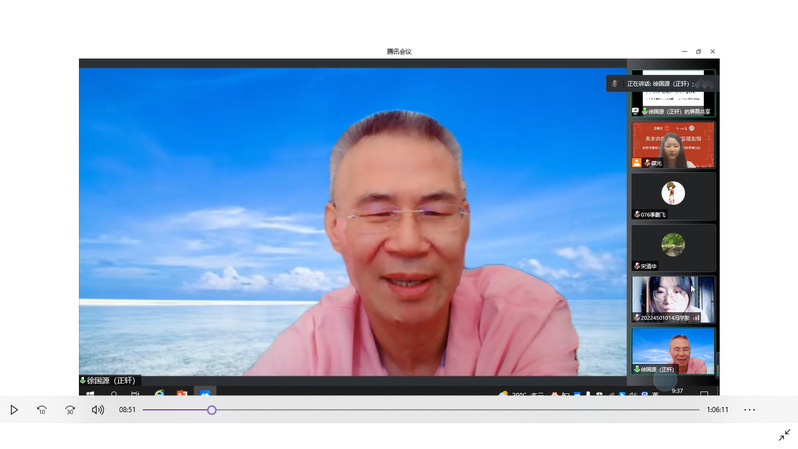798x449 pixels.
Task: Click the speaking indicator banner at the top right
Action: [660, 83]
